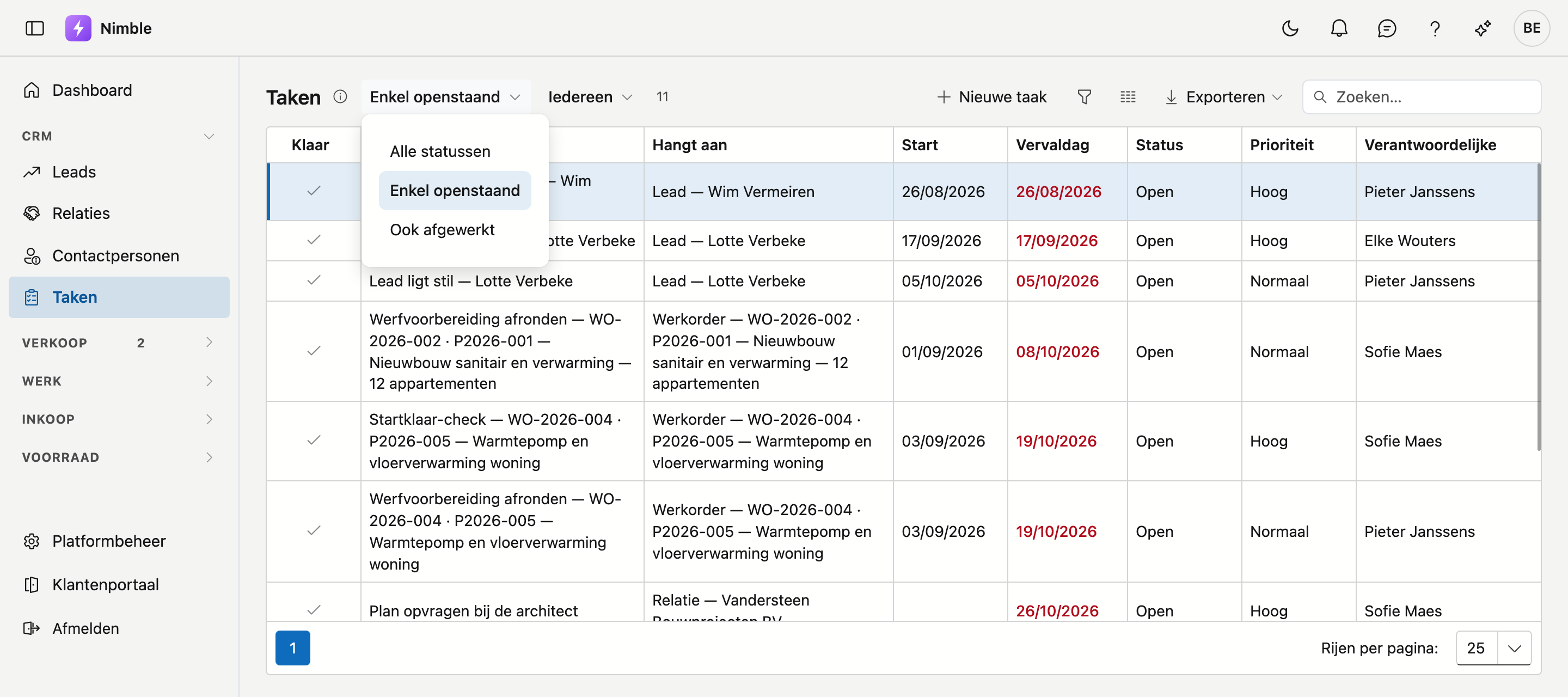Open the Iedereen assignee dropdown

tap(590, 97)
